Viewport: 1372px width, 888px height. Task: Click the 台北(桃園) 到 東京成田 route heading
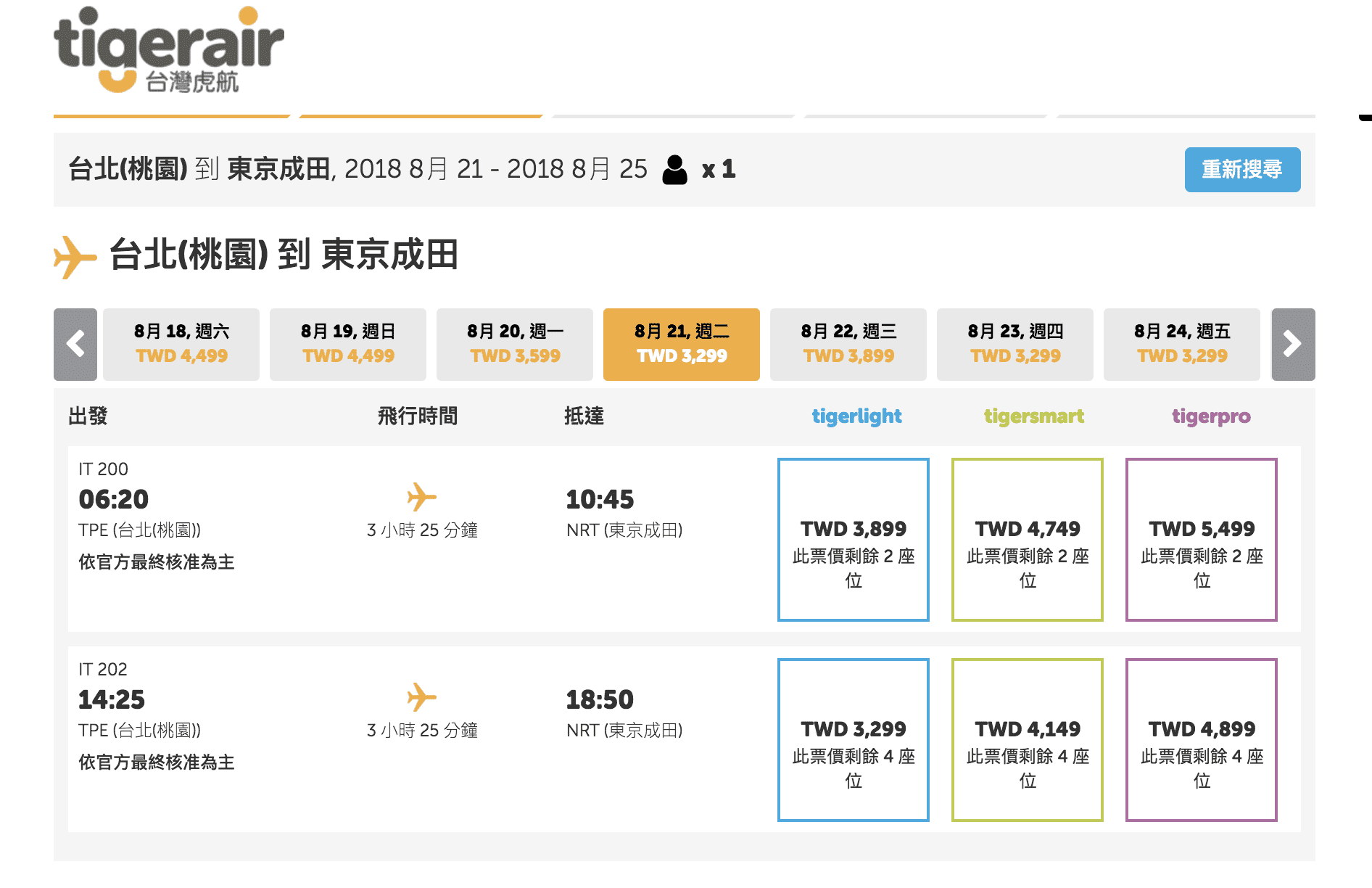click(284, 255)
